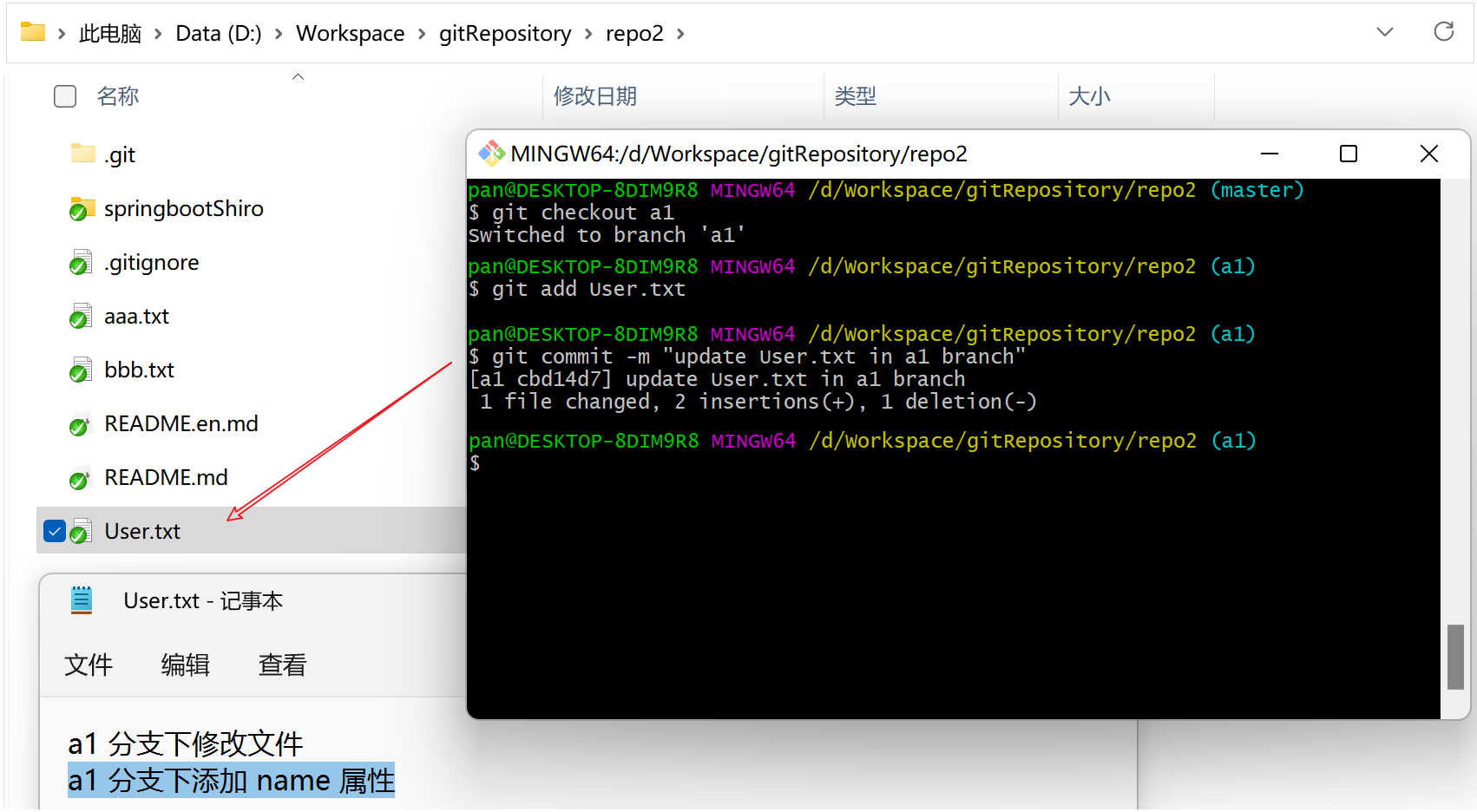This screenshot has height=812, width=1477.
Task: Open the 编辑 menu in Notepad
Action: click(186, 665)
